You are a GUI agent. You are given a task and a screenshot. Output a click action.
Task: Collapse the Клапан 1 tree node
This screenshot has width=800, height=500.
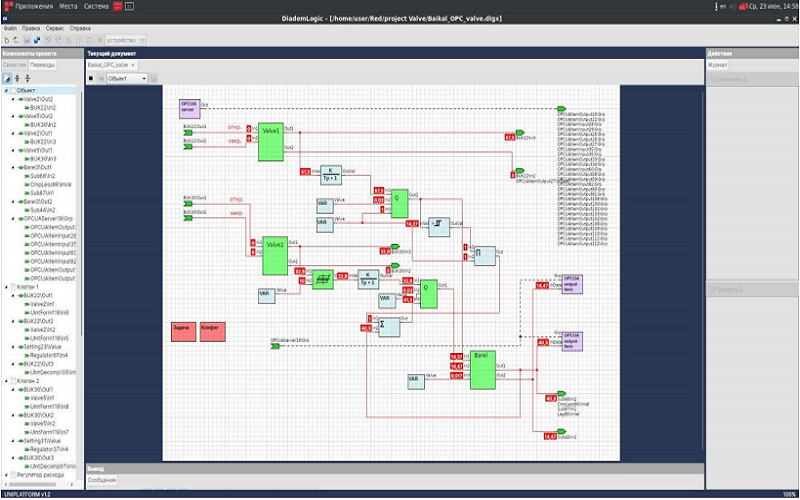coord(5,287)
